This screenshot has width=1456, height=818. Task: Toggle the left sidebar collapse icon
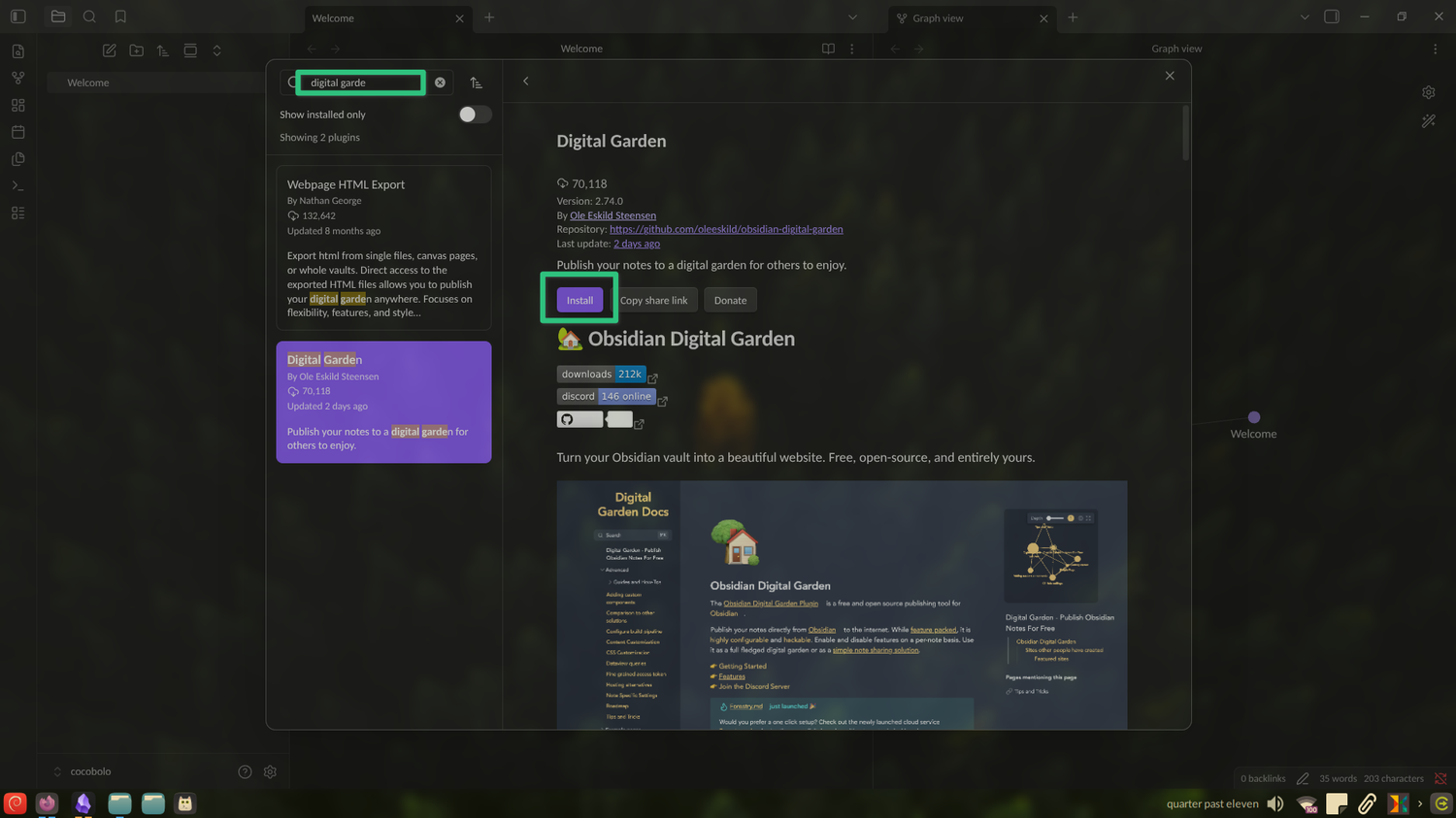18,16
